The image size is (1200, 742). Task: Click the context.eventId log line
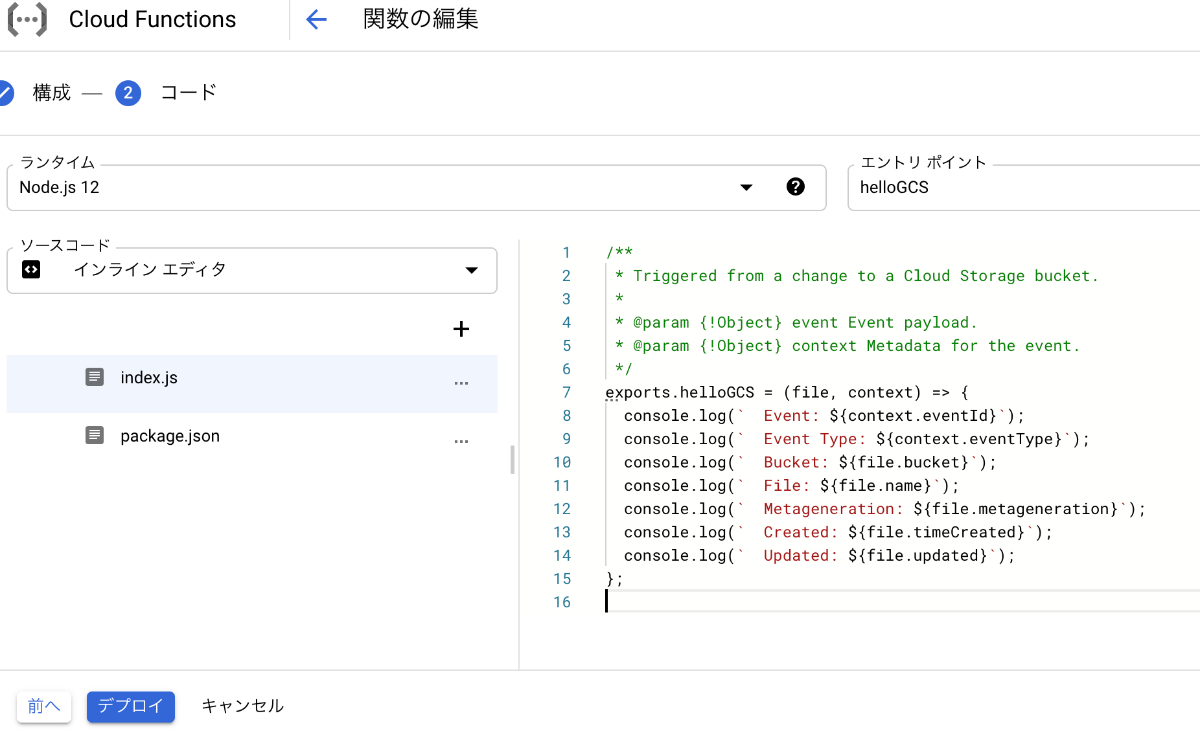coord(824,415)
